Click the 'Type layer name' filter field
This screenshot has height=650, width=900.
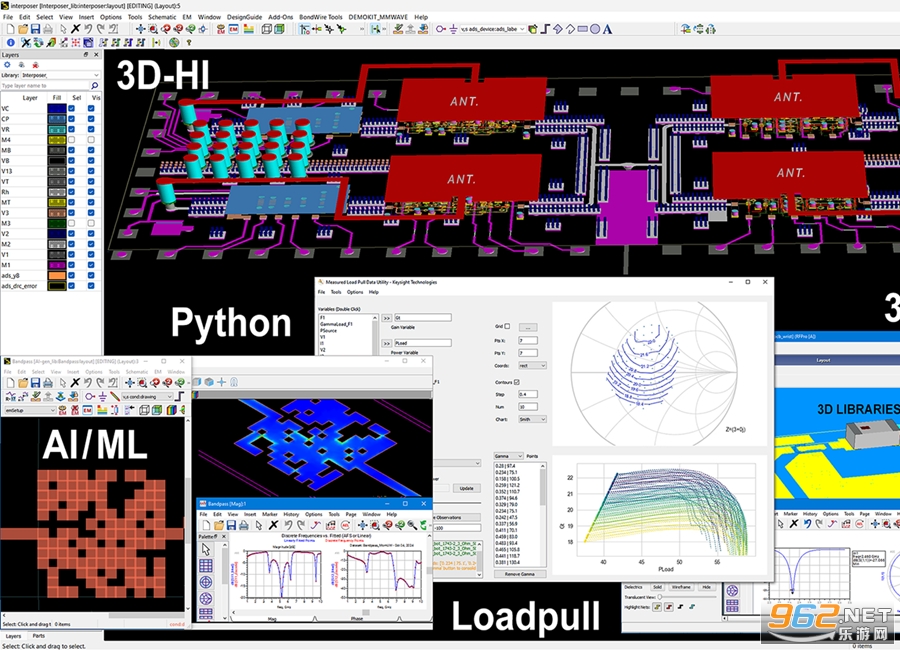pos(45,86)
